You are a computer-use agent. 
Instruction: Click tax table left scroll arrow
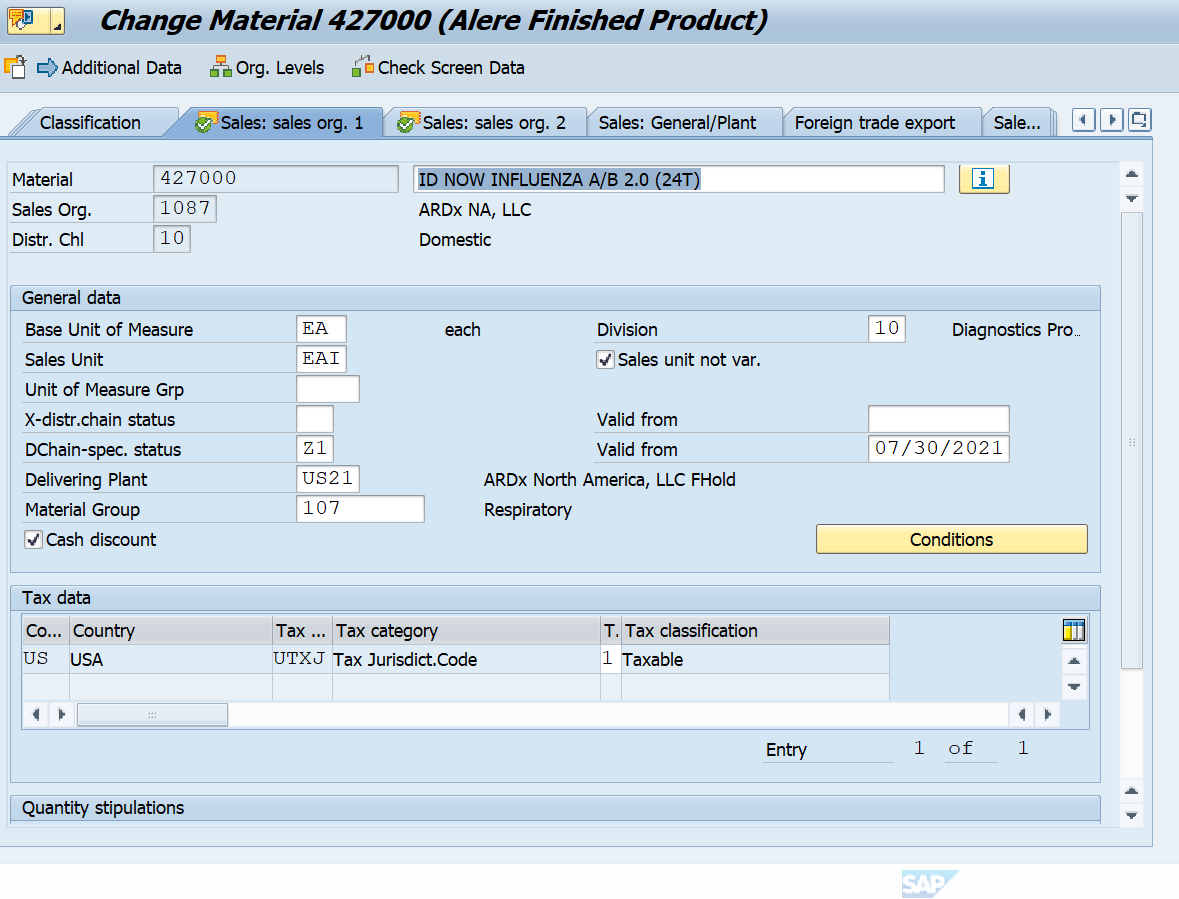pyautogui.click(x=35, y=715)
